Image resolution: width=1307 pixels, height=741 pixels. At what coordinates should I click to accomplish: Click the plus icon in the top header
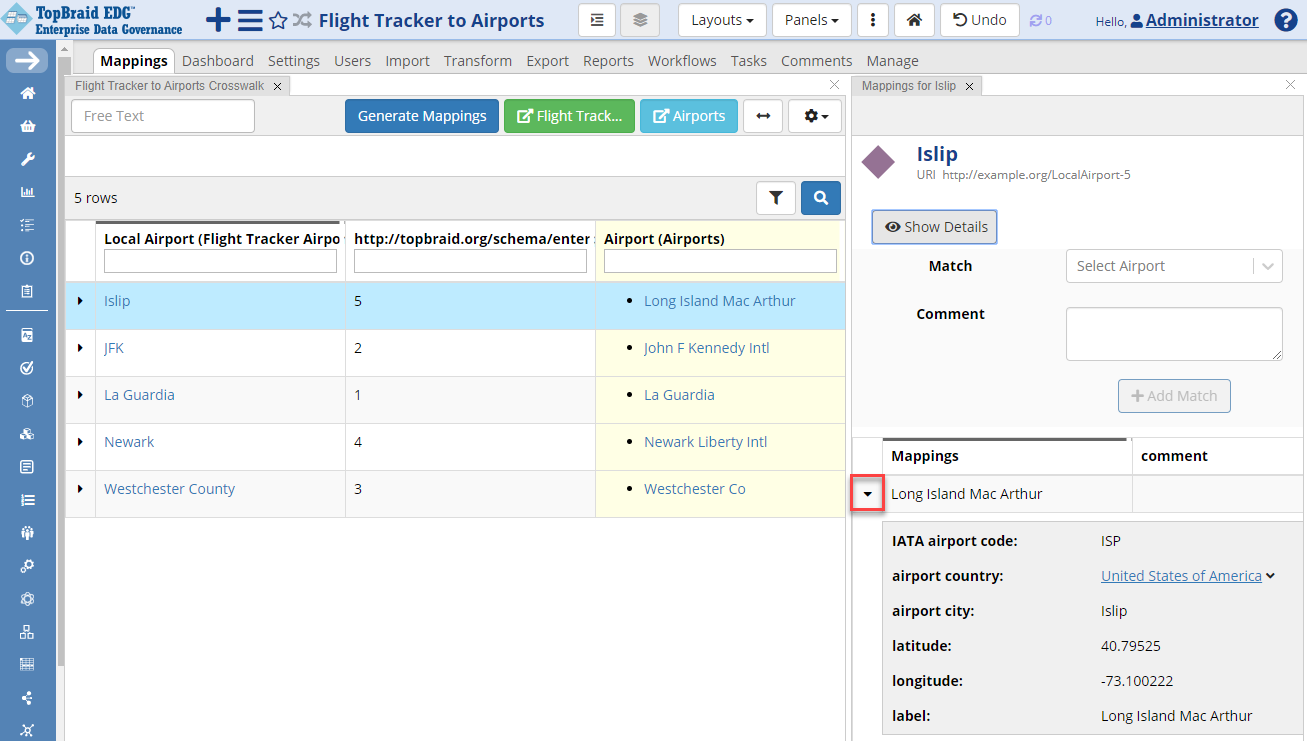pyautogui.click(x=216, y=20)
